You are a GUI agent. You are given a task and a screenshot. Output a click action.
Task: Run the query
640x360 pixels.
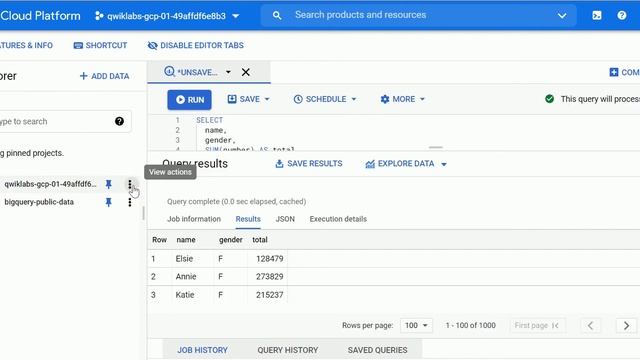(x=189, y=100)
